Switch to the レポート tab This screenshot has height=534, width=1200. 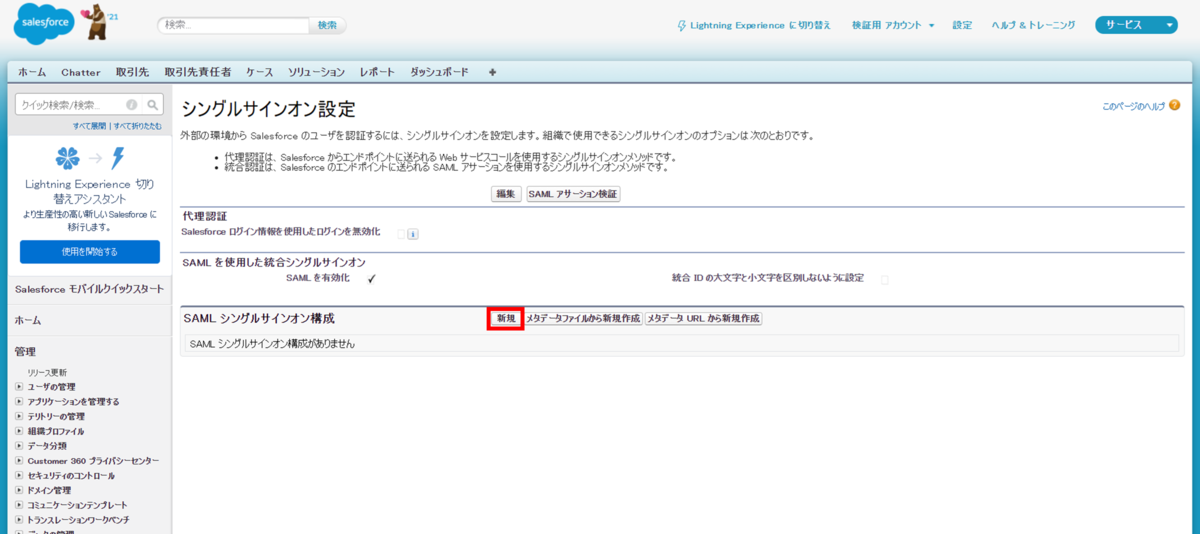pyautogui.click(x=377, y=72)
